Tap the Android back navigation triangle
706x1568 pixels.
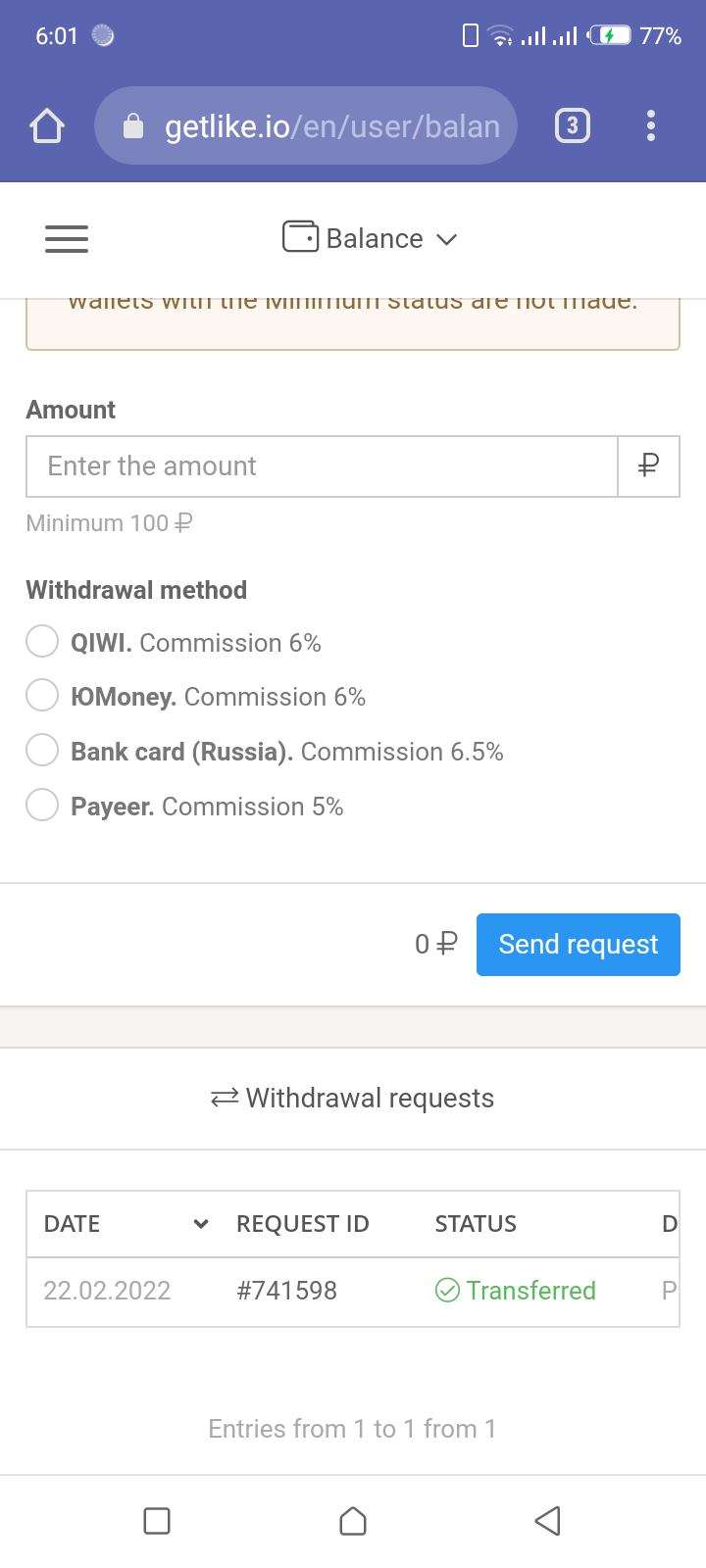coord(547,1521)
